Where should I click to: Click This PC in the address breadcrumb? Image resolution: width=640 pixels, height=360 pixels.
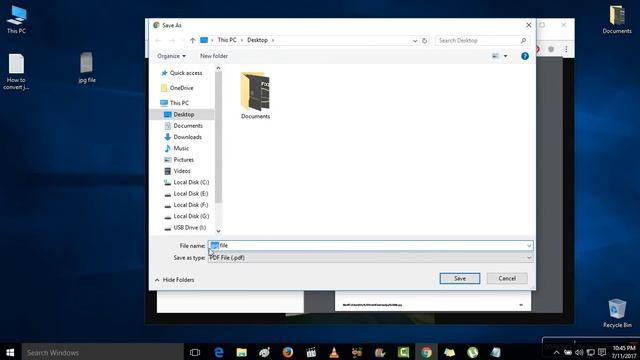pyautogui.click(x=227, y=40)
